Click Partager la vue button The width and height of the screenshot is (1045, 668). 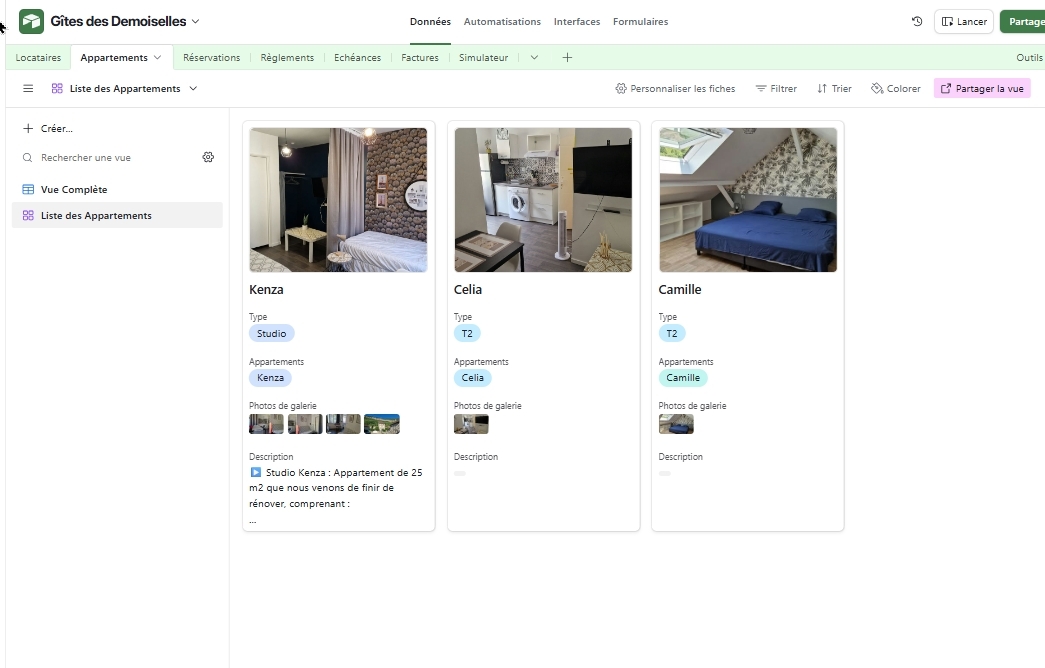tap(982, 89)
